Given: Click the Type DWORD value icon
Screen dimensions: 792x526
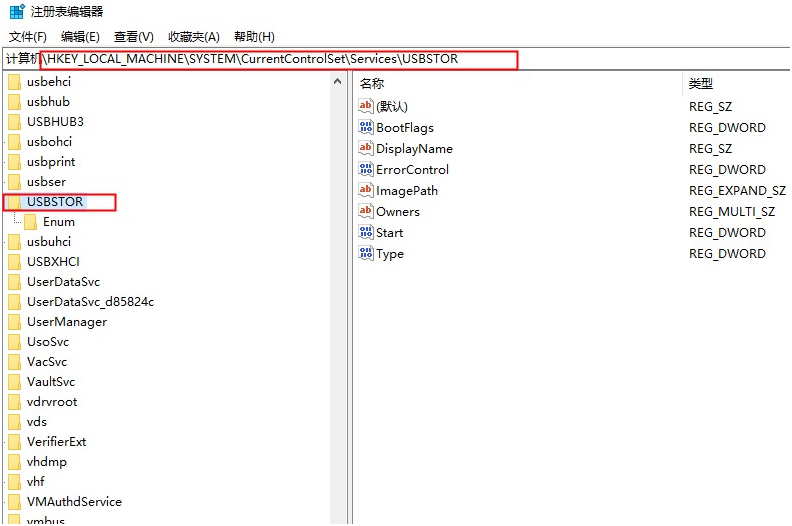Looking at the screenshot, I should [x=366, y=254].
